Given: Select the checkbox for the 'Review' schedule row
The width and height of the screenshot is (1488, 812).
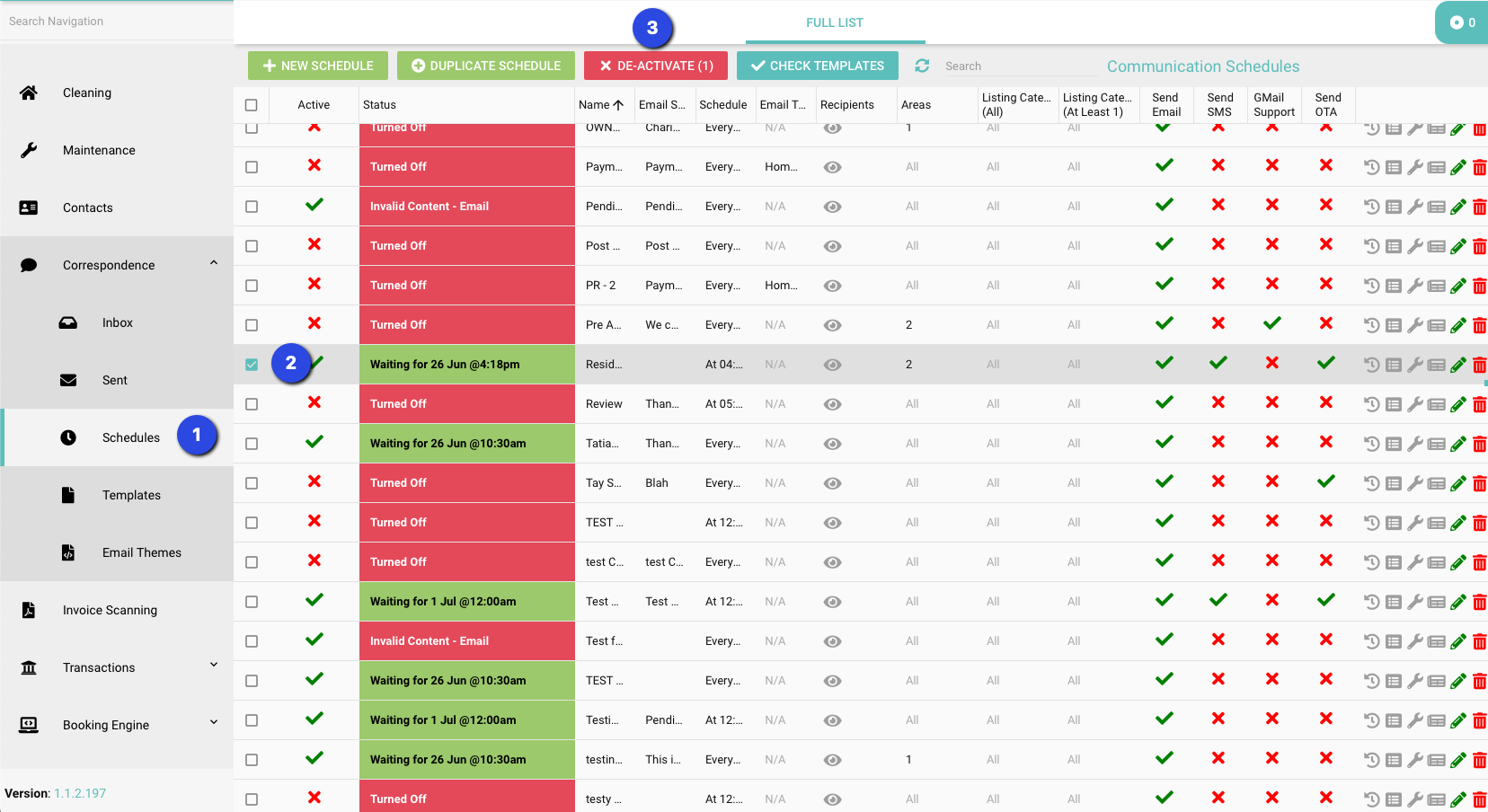Looking at the screenshot, I should (x=252, y=404).
